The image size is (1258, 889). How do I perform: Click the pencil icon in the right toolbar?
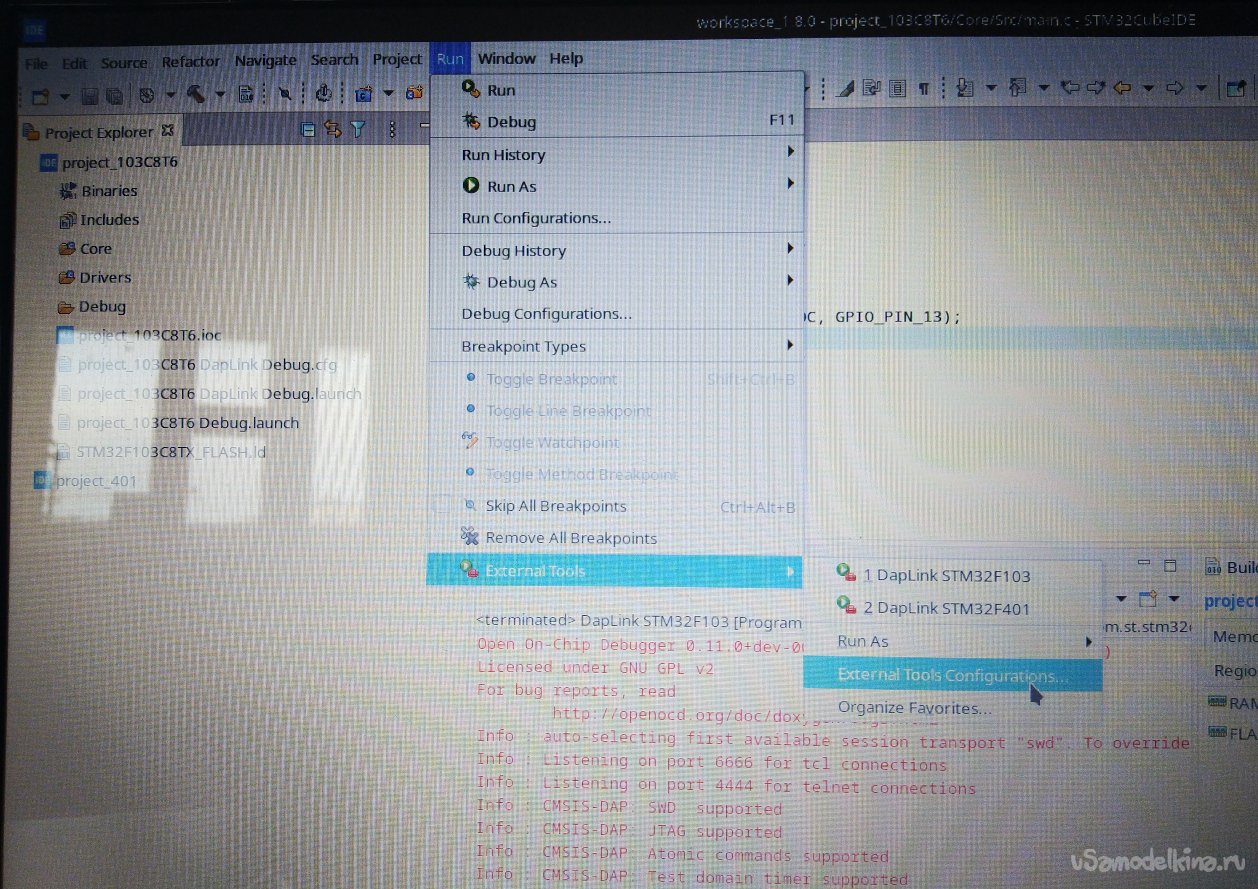845,88
